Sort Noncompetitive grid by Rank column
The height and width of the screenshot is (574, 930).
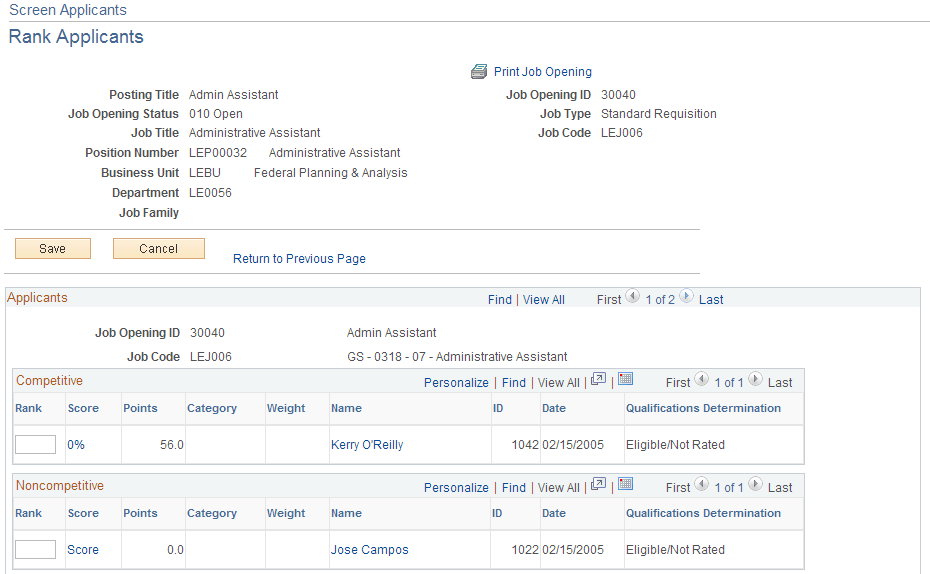[x=28, y=513]
